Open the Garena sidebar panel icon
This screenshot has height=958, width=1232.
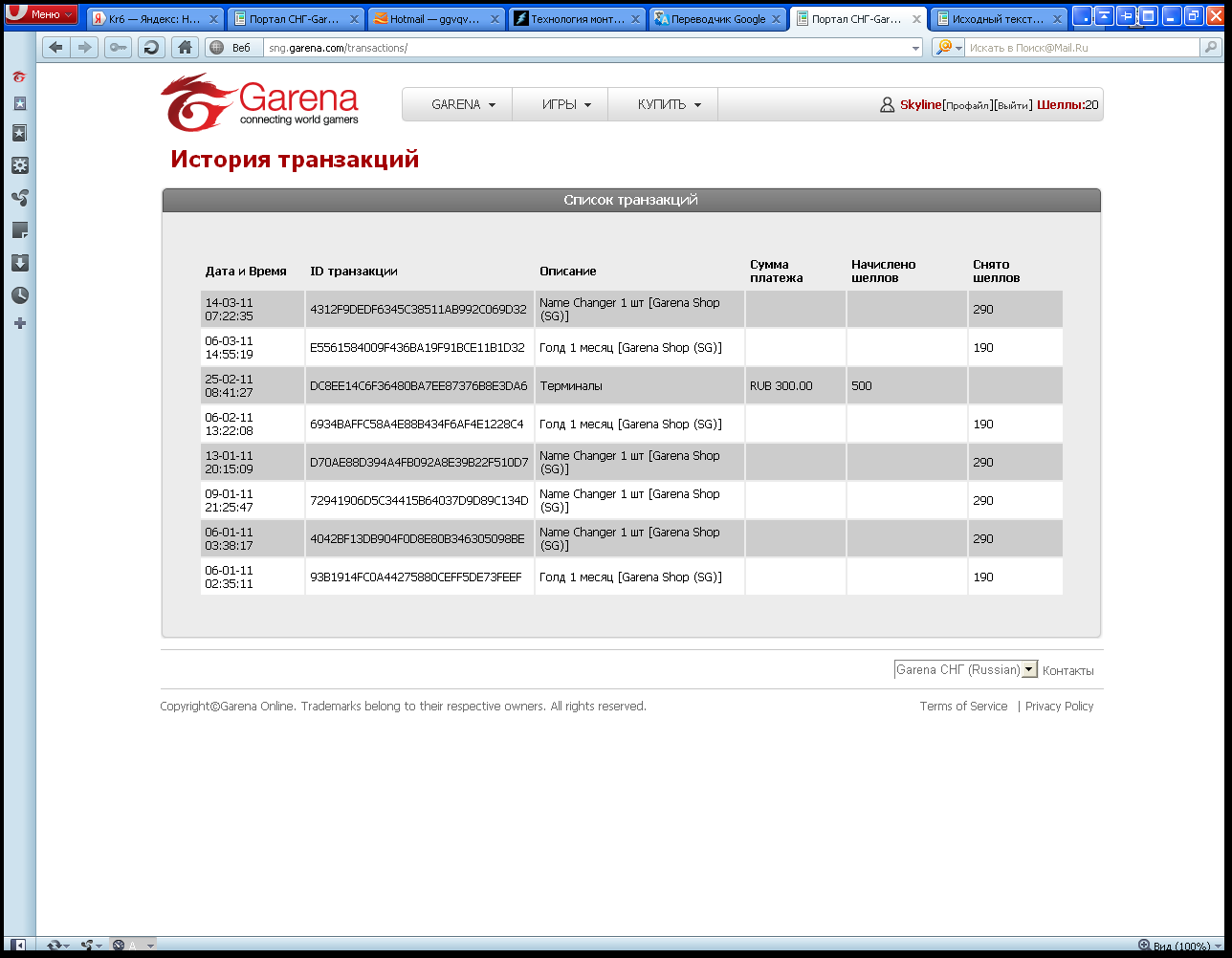[x=19, y=76]
